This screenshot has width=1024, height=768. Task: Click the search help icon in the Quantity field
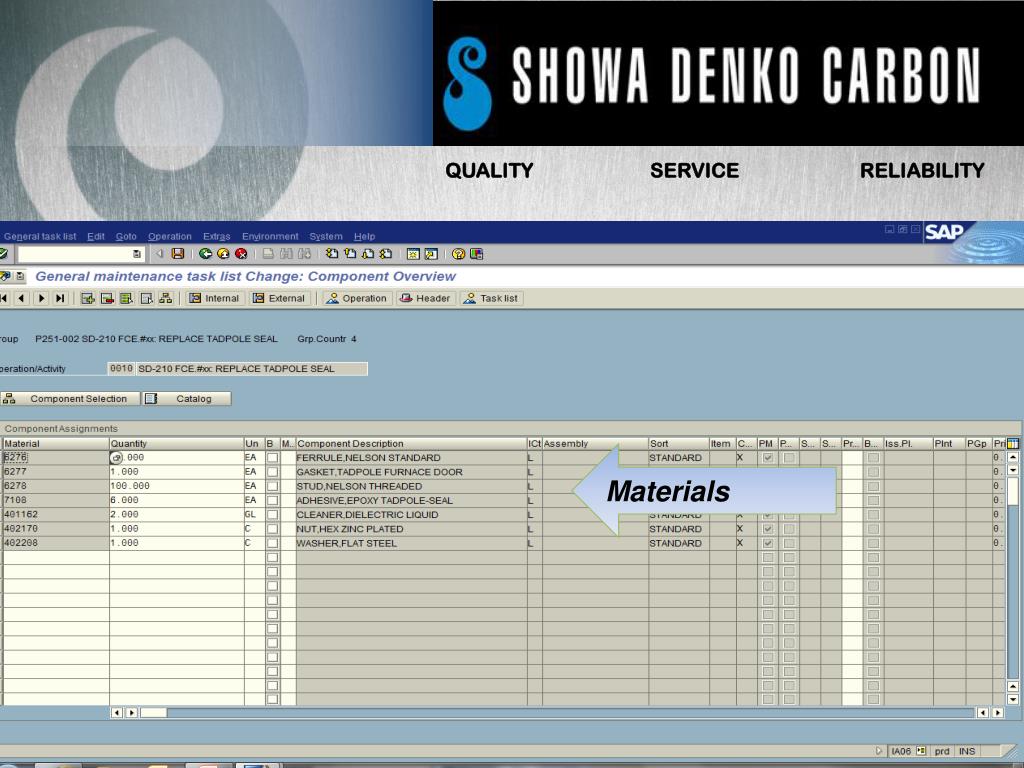click(116, 458)
